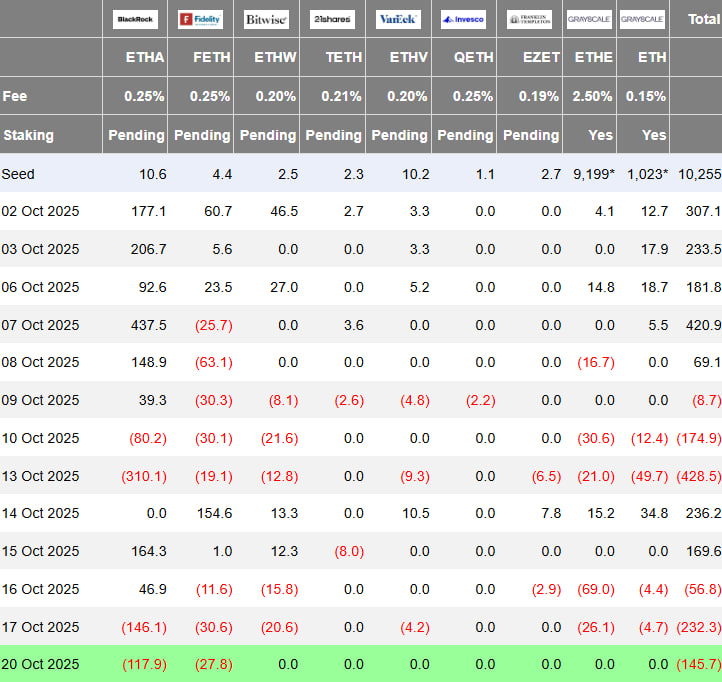Select the Fee row label

coord(15,96)
